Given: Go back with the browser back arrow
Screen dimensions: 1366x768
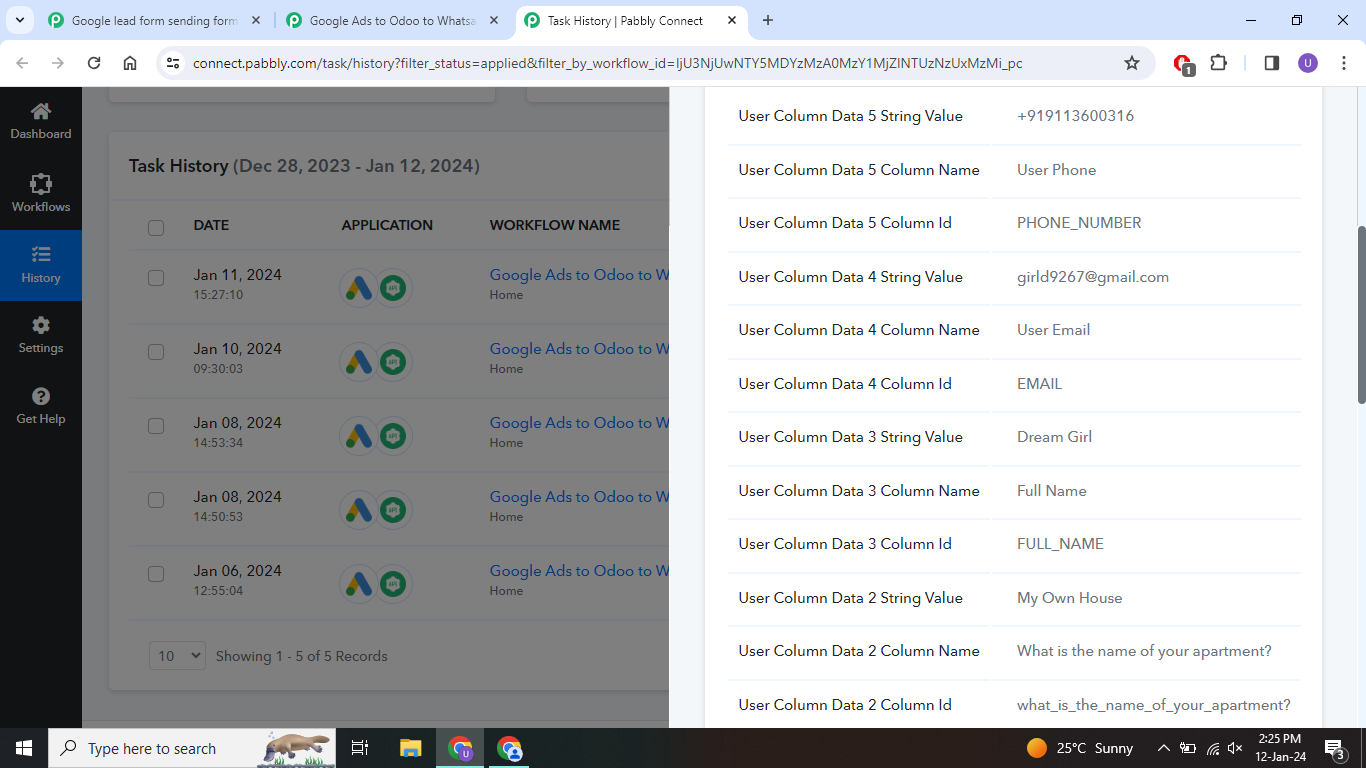Looking at the screenshot, I should (22, 63).
